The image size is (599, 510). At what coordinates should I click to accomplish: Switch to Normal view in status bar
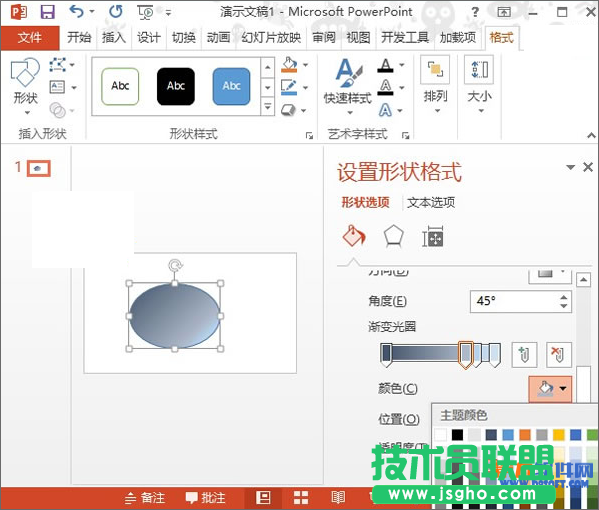[263, 497]
